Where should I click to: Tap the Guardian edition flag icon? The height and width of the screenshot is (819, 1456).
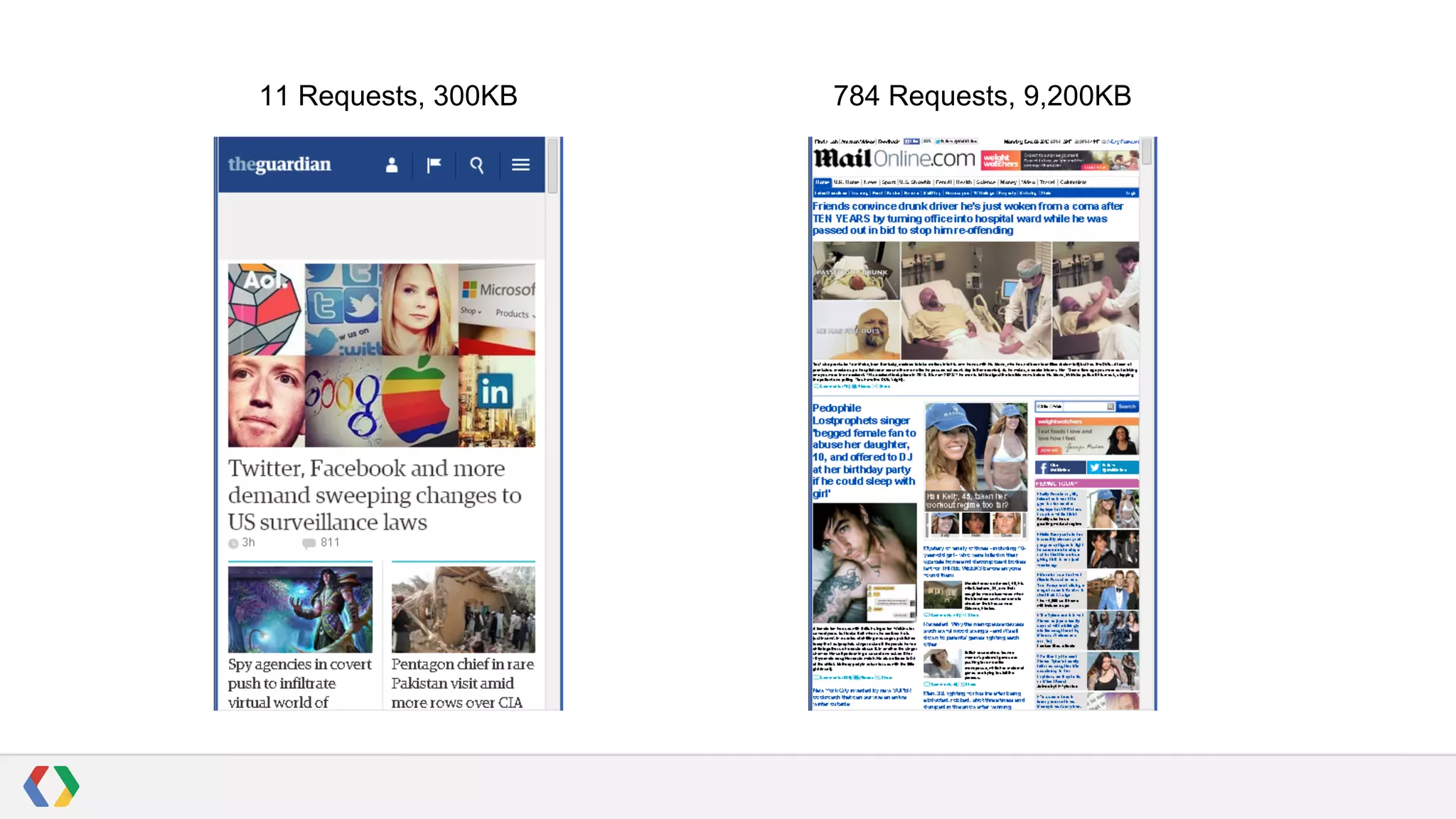[434, 165]
